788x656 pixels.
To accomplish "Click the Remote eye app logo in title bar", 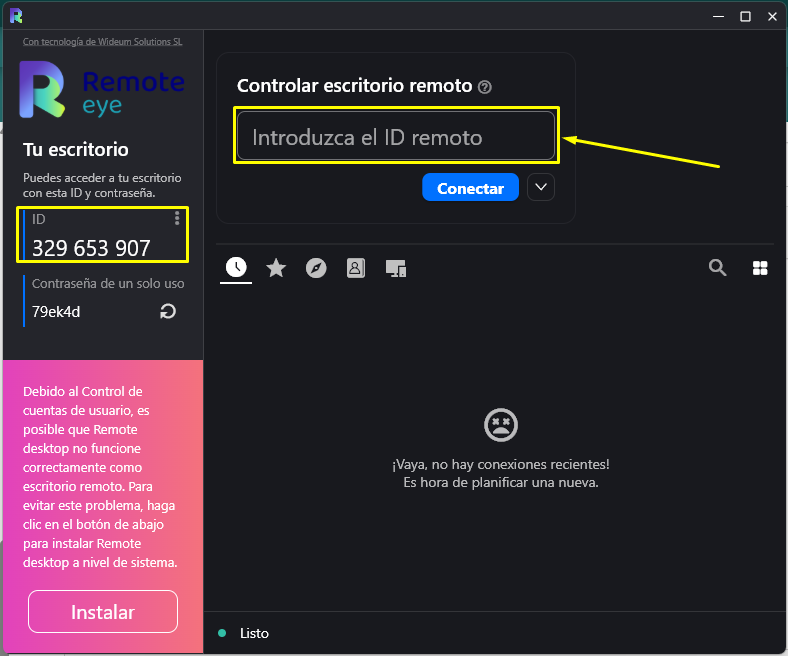I will [x=16, y=16].
